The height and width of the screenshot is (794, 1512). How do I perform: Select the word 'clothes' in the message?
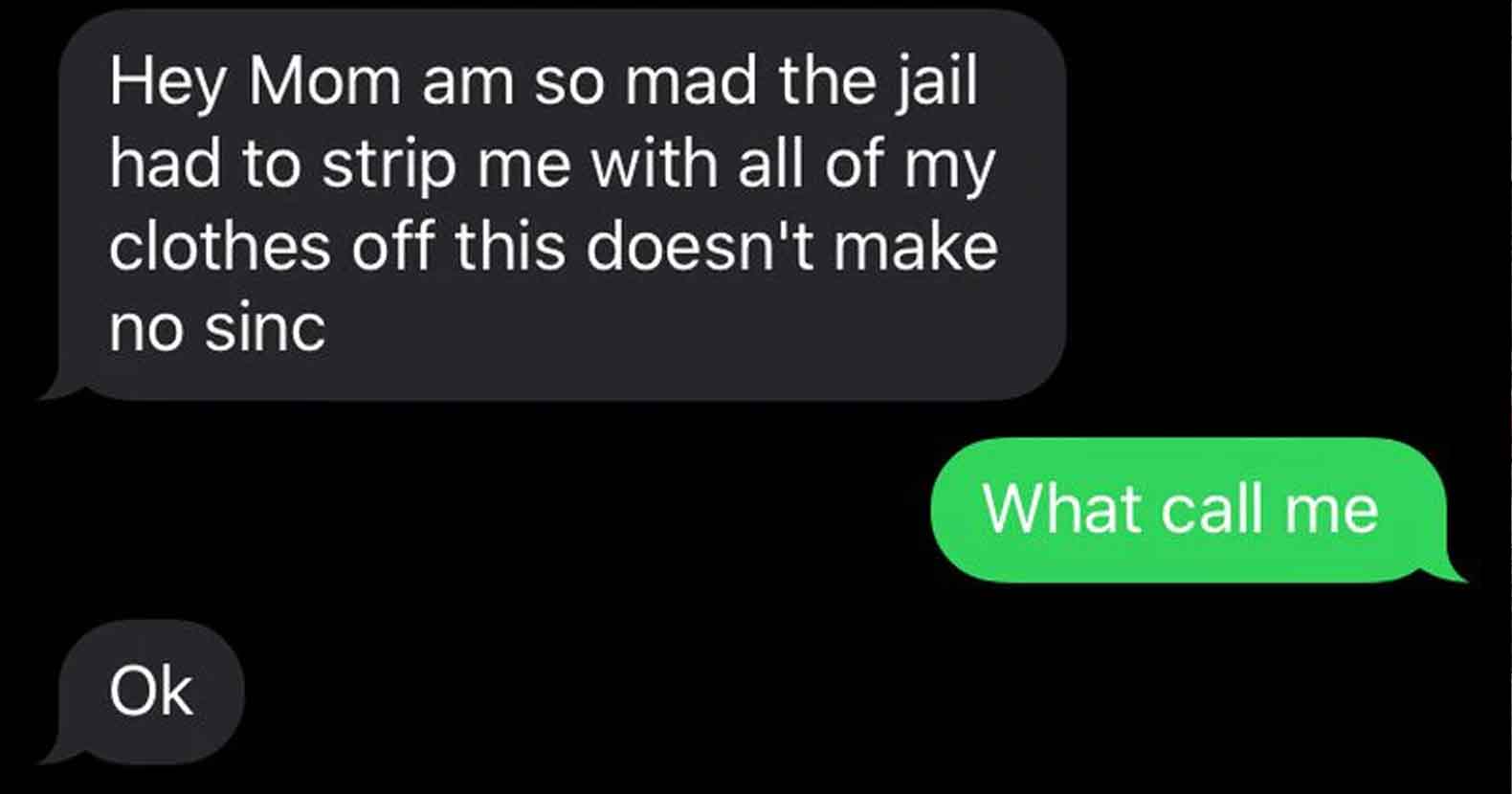click(x=220, y=246)
